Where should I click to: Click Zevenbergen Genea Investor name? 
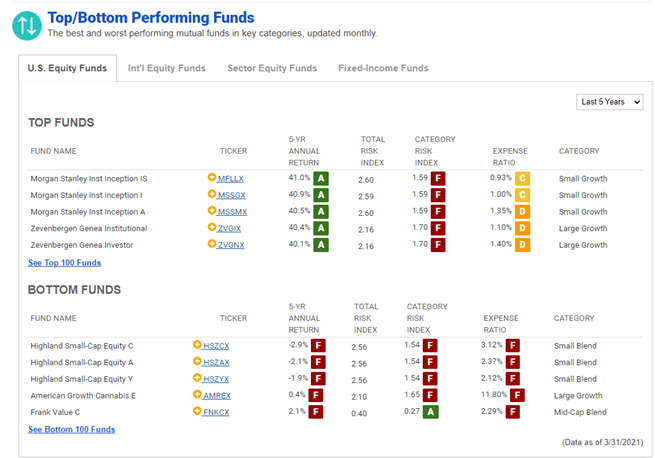pos(81,245)
